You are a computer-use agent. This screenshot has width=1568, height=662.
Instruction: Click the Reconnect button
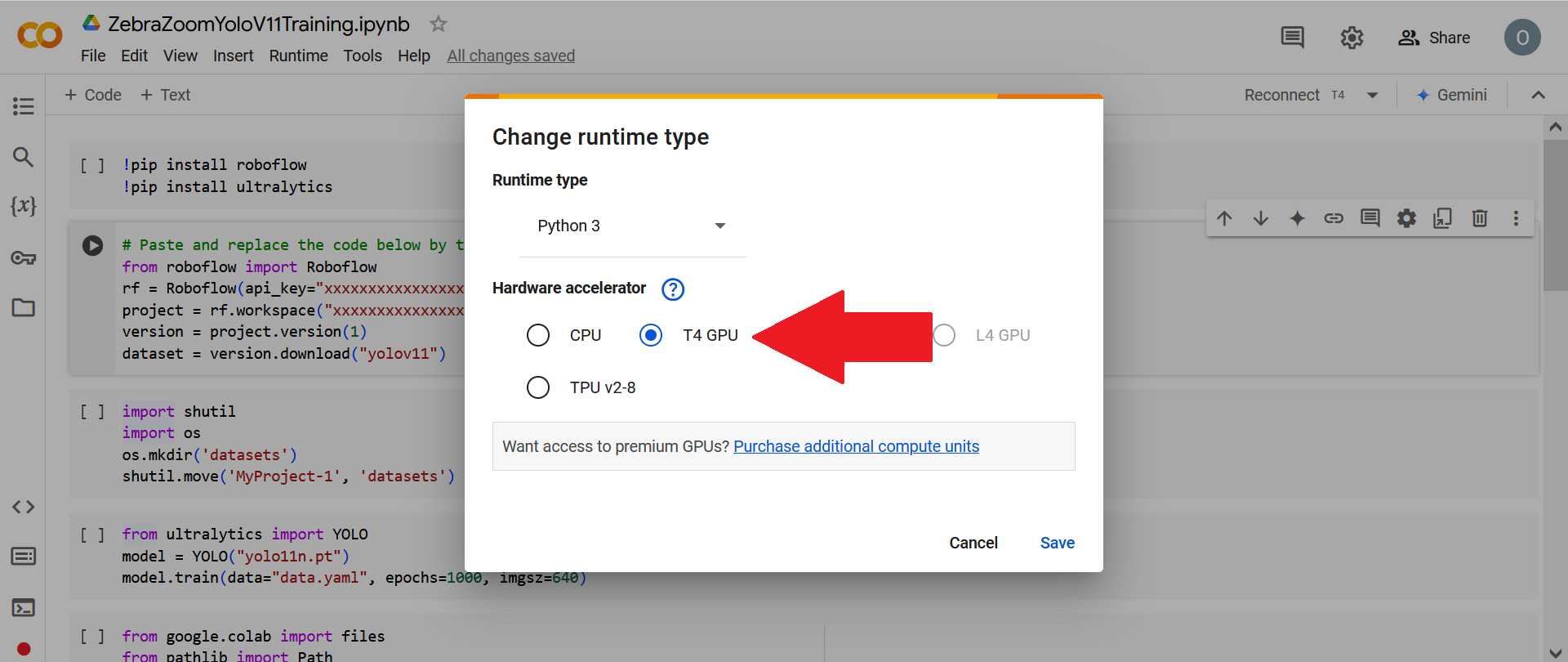pos(1282,95)
